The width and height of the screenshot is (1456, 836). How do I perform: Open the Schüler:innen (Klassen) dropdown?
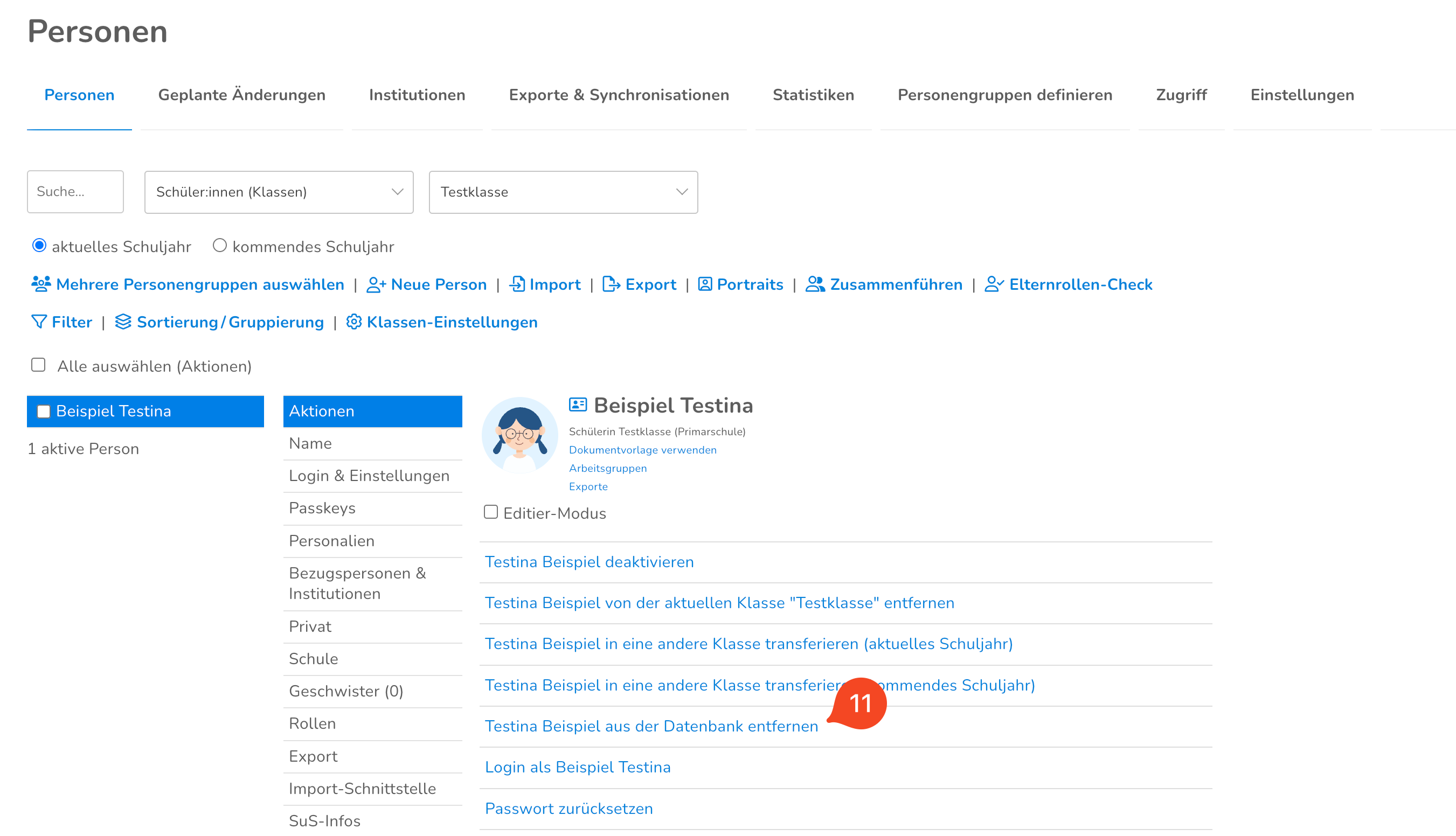click(279, 192)
